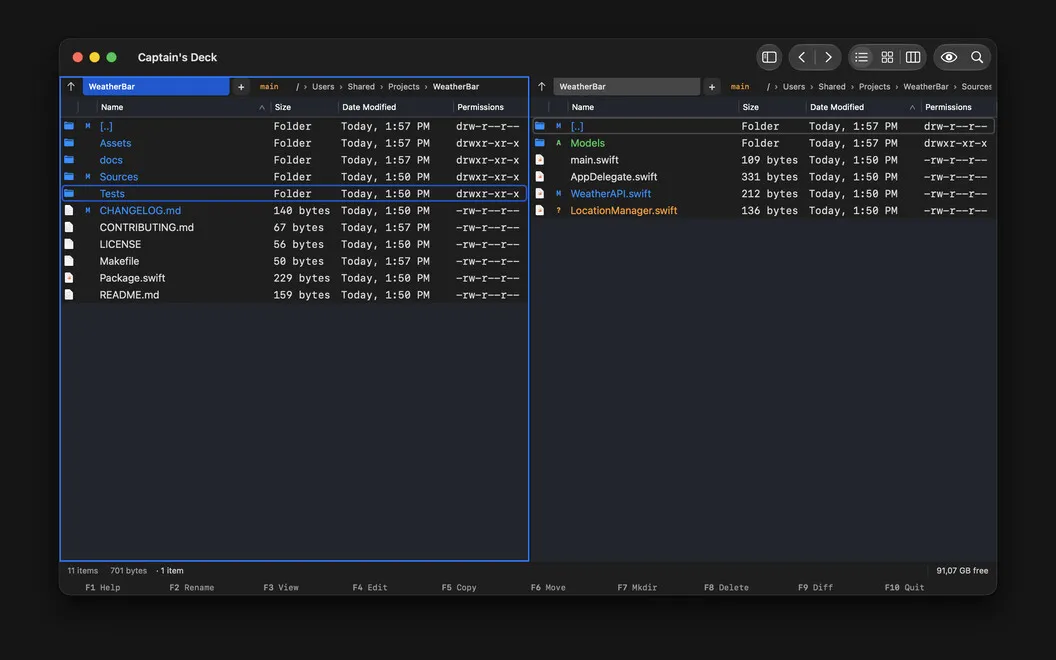Click git added badge beside Models
1056x660 pixels.
click(x=558, y=143)
